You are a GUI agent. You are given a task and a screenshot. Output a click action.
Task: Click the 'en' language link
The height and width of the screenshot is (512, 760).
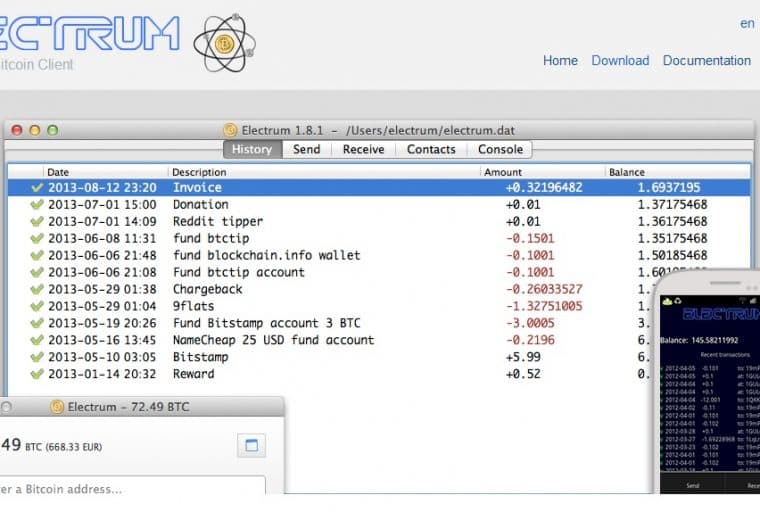click(747, 23)
